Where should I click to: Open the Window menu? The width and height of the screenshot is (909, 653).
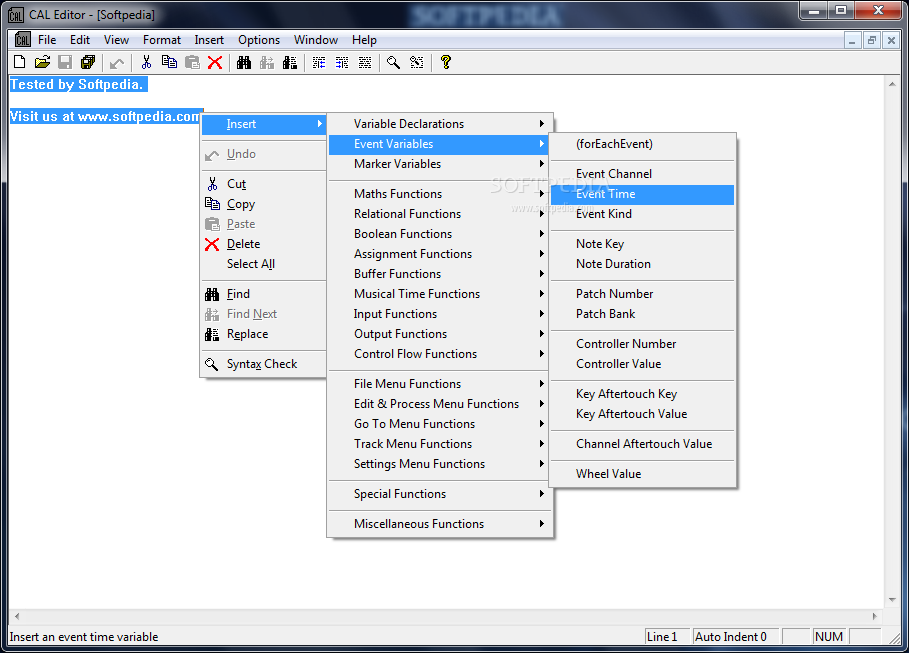315,39
